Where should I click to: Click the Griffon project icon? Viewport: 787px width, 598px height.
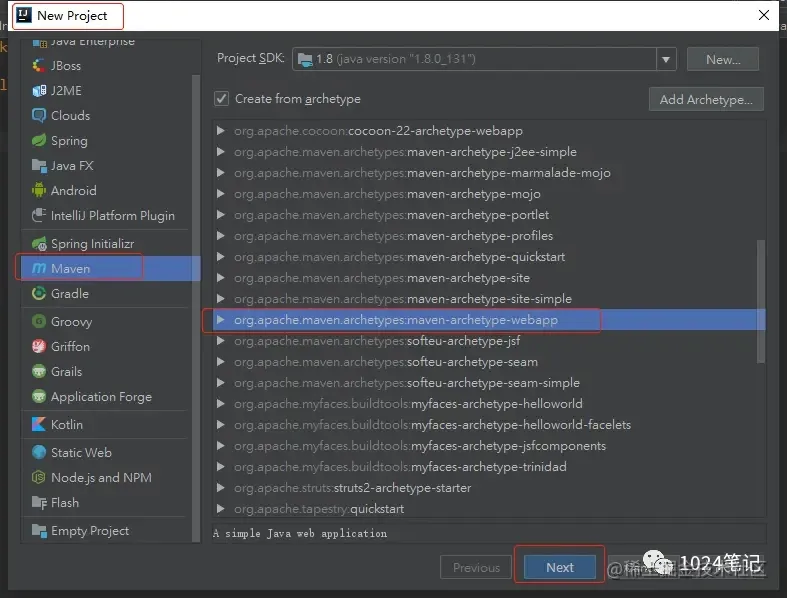pos(39,346)
